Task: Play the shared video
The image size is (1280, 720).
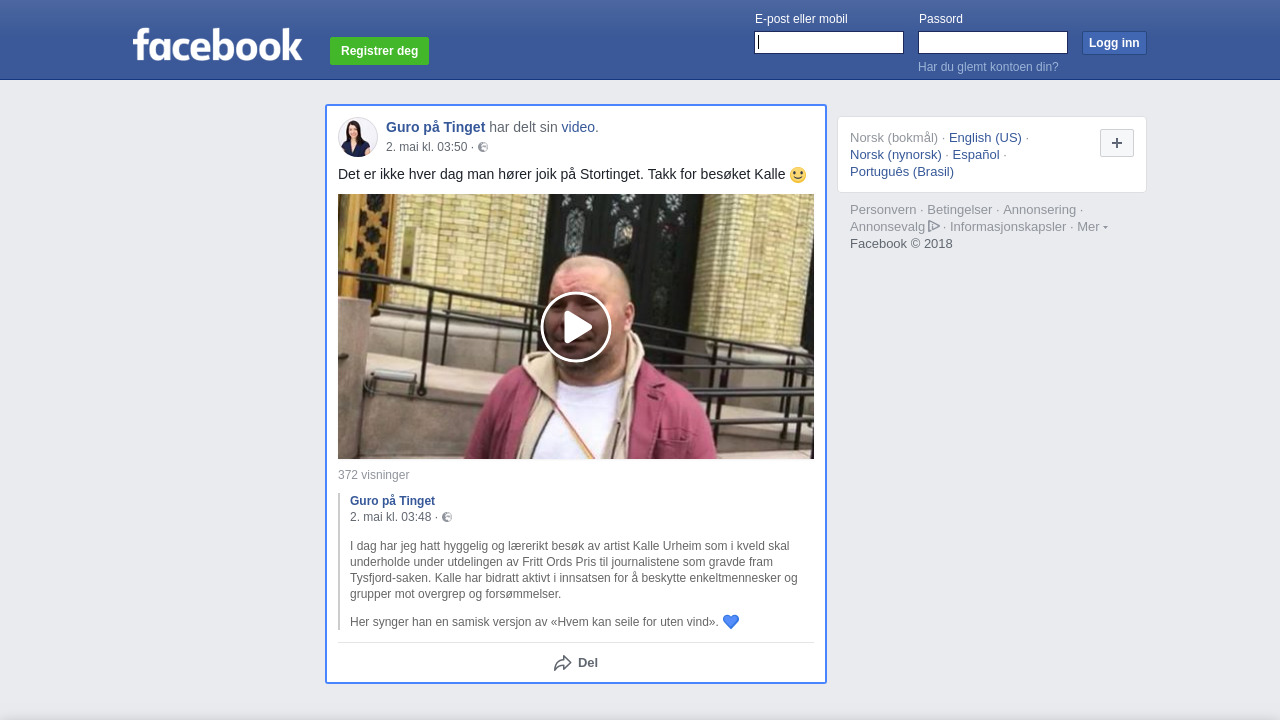Action: [x=576, y=327]
